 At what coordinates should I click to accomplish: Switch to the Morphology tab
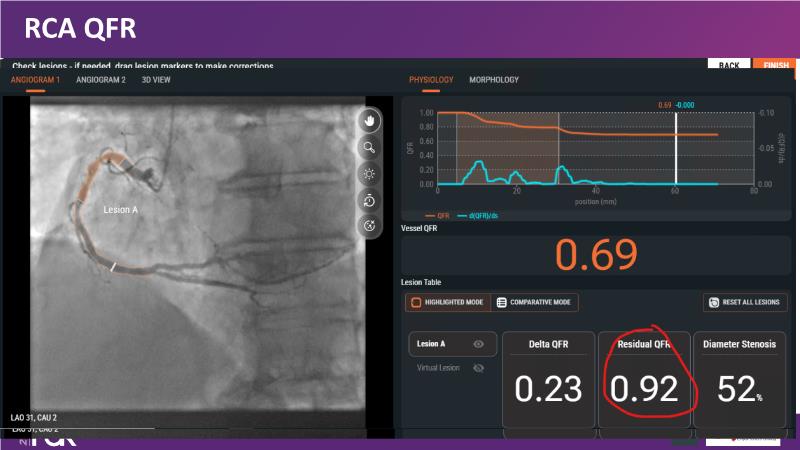click(x=494, y=79)
